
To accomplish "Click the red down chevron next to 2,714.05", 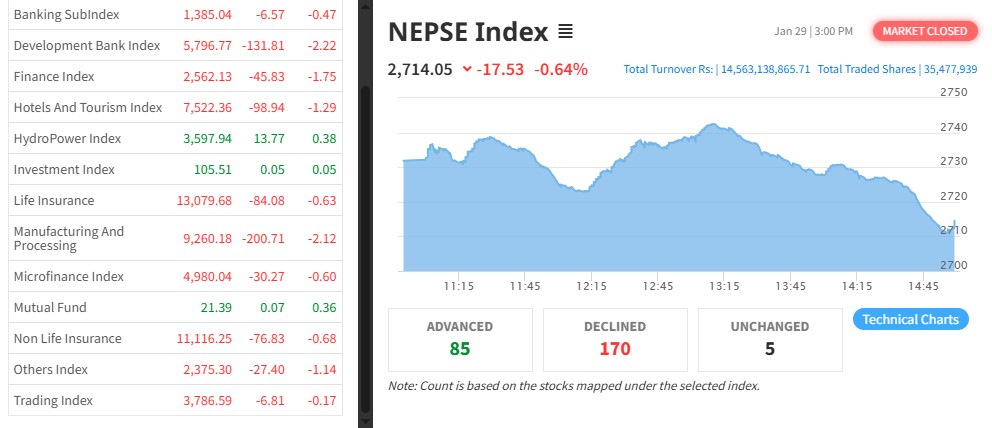I will 467,69.
